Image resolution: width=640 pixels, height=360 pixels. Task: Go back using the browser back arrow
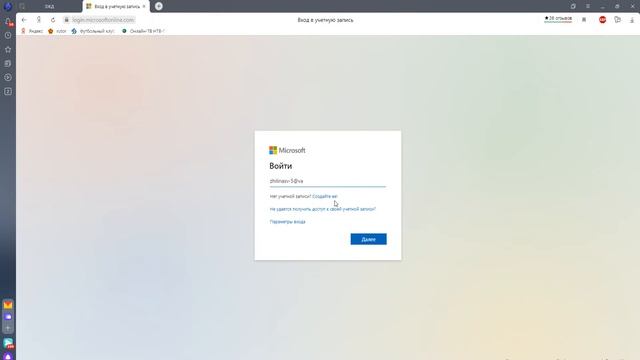(x=24, y=20)
